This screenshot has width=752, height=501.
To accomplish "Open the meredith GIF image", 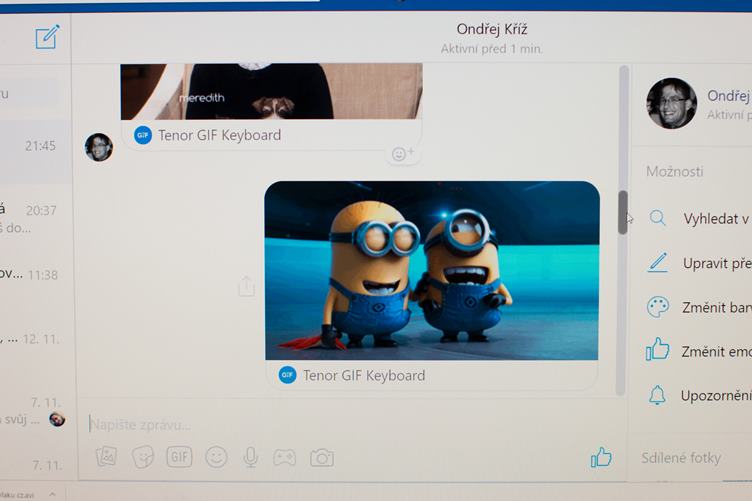I will coord(271,91).
